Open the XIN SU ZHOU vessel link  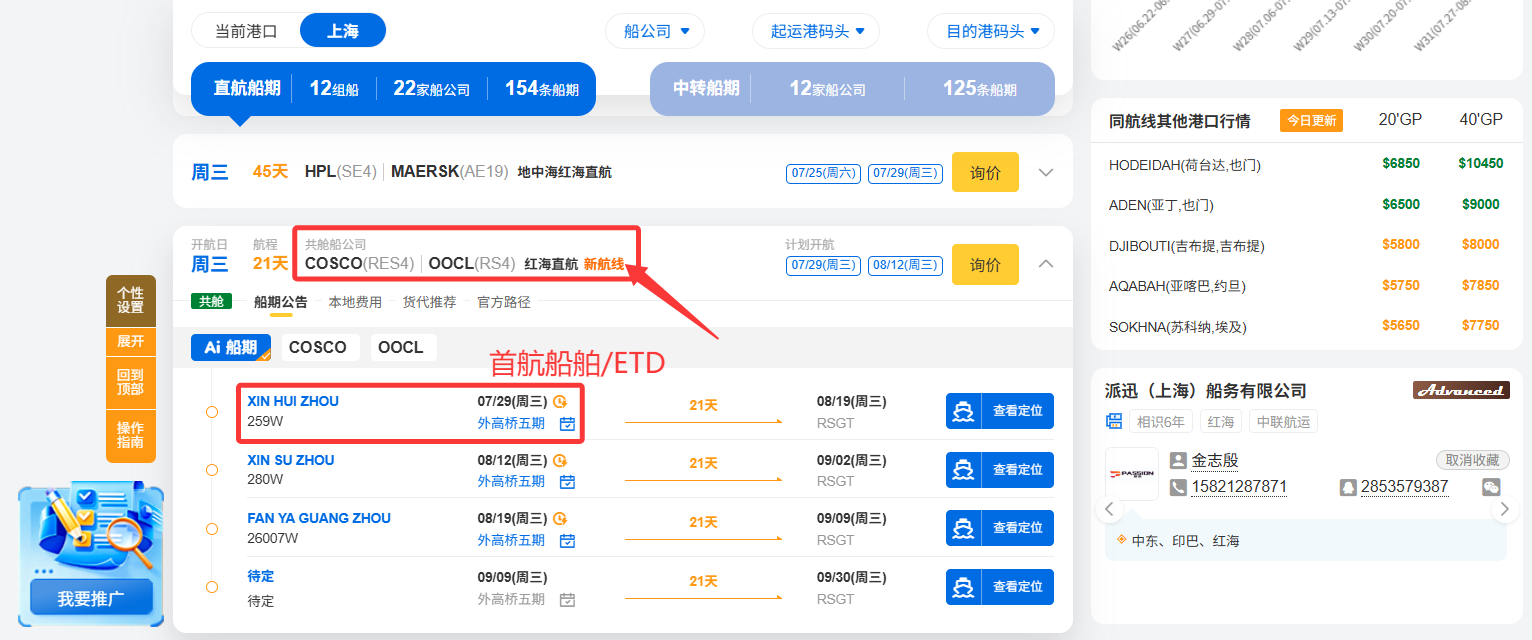click(291, 460)
